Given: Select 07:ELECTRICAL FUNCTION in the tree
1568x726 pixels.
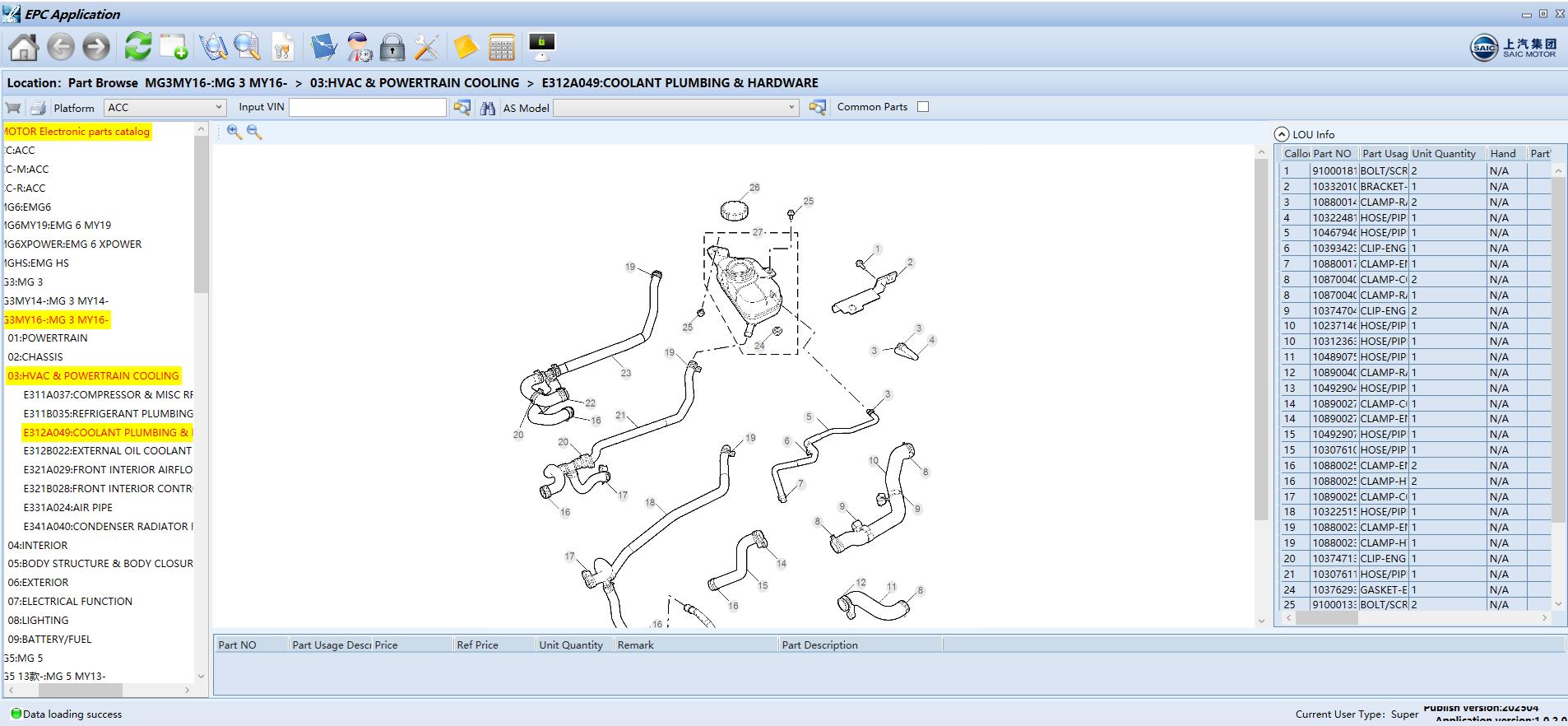Looking at the screenshot, I should 70,601.
